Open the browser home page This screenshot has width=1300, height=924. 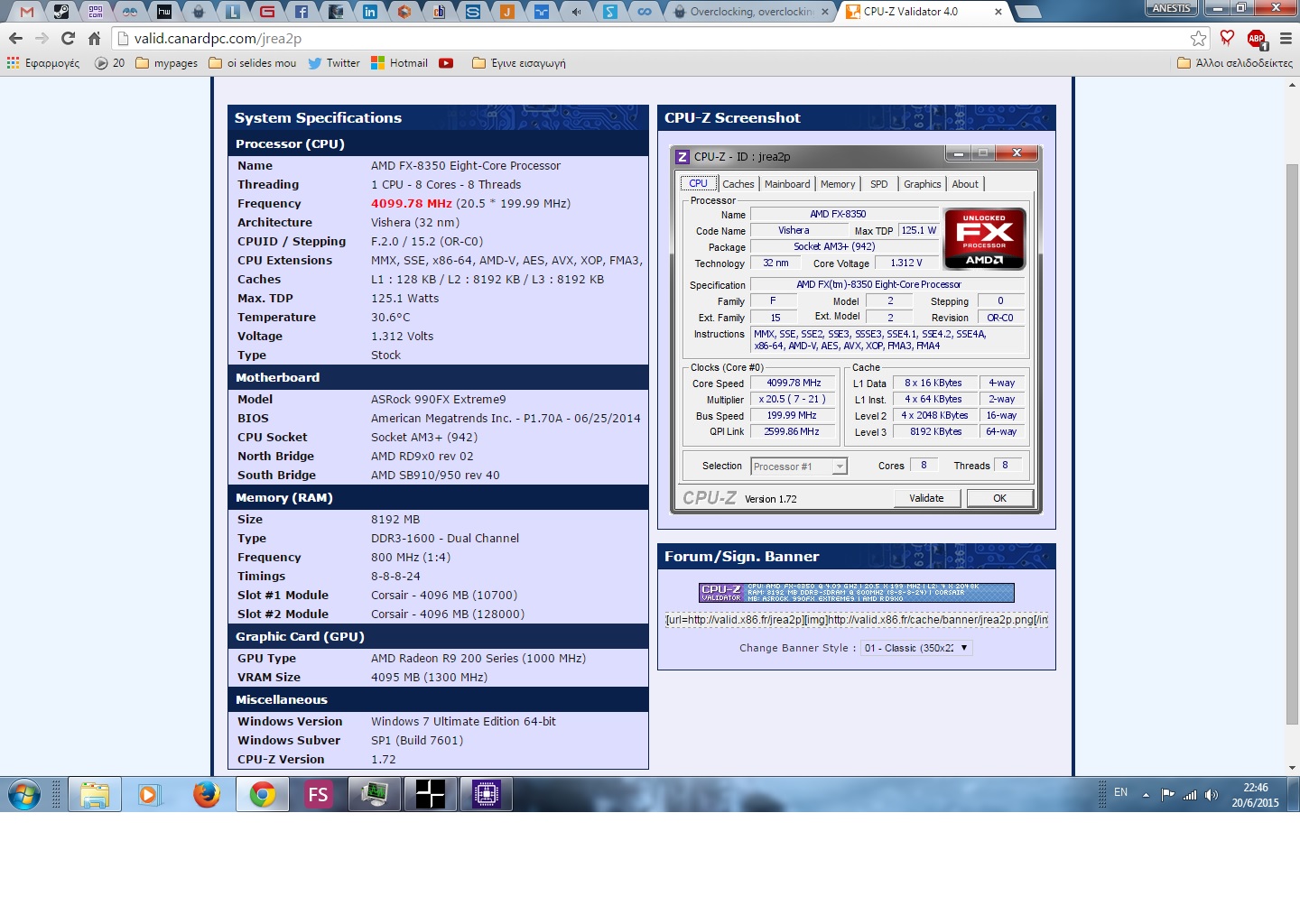[x=94, y=38]
